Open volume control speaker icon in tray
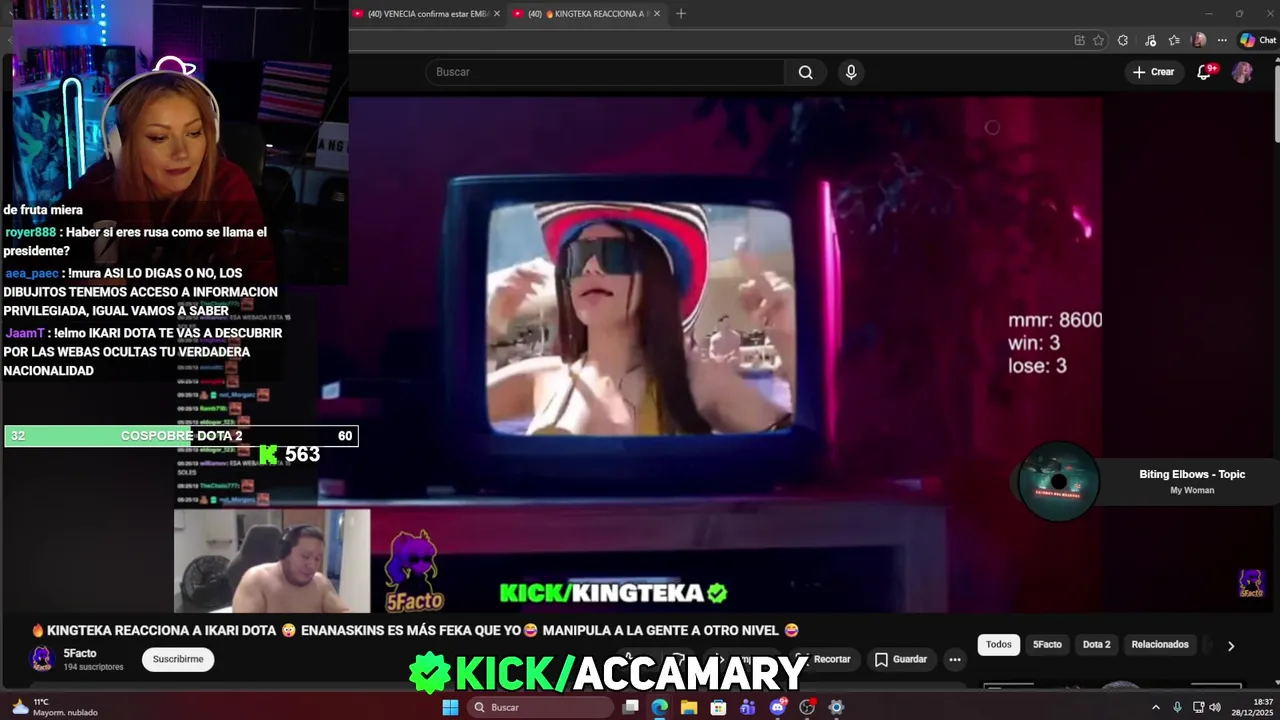This screenshot has width=1280, height=720. point(1215,707)
